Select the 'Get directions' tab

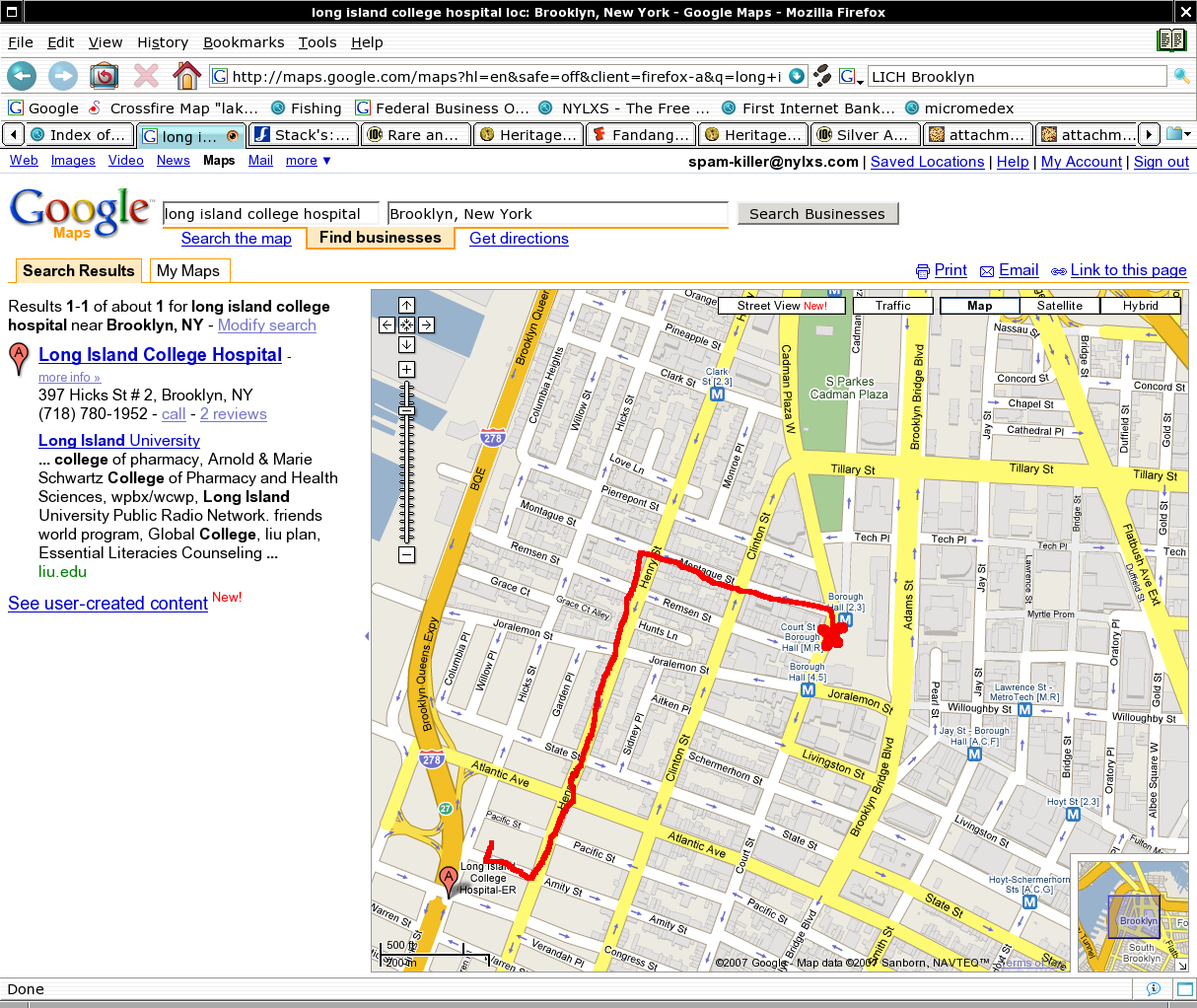pyautogui.click(x=519, y=239)
